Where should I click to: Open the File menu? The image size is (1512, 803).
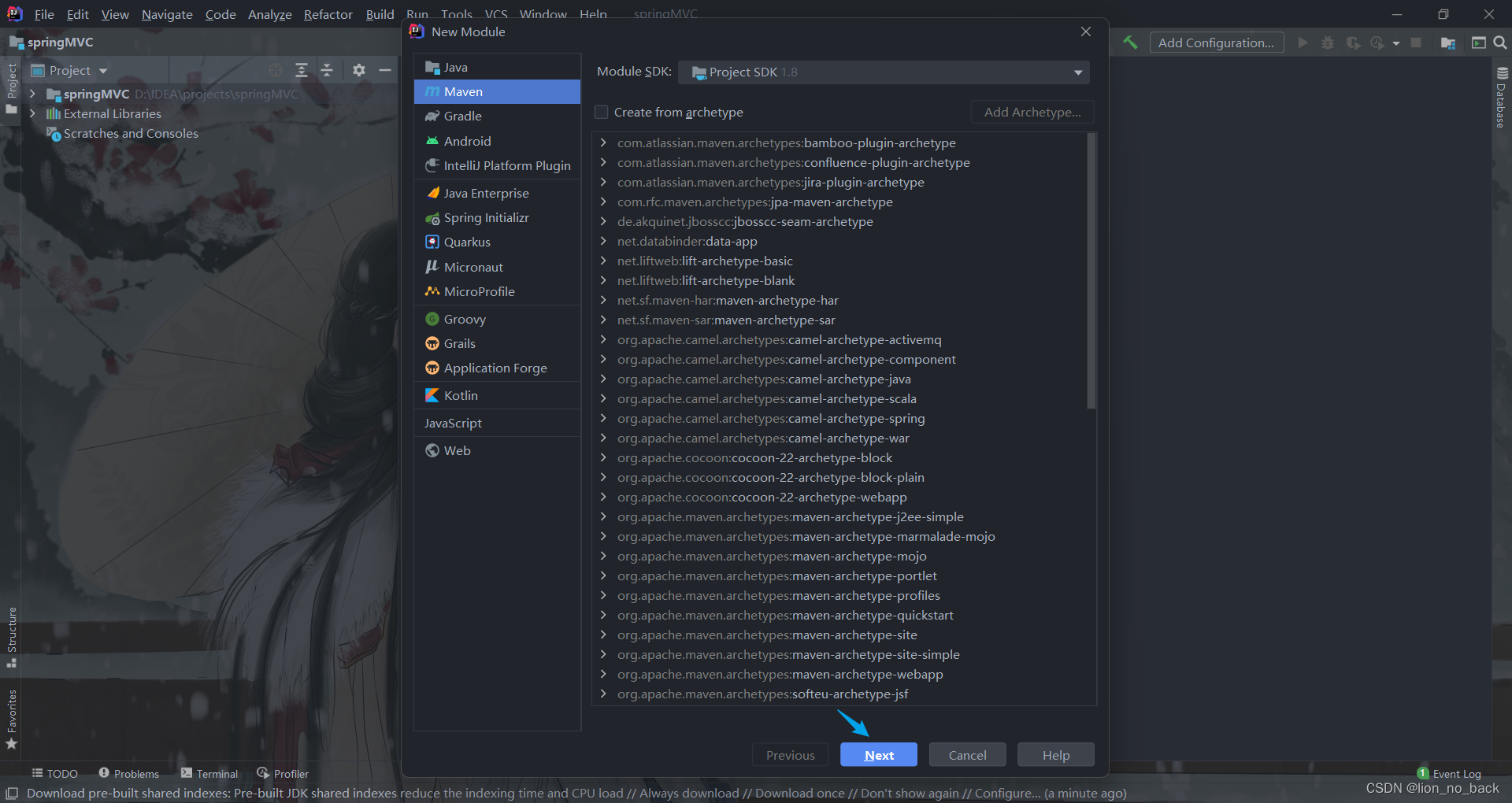tap(44, 14)
